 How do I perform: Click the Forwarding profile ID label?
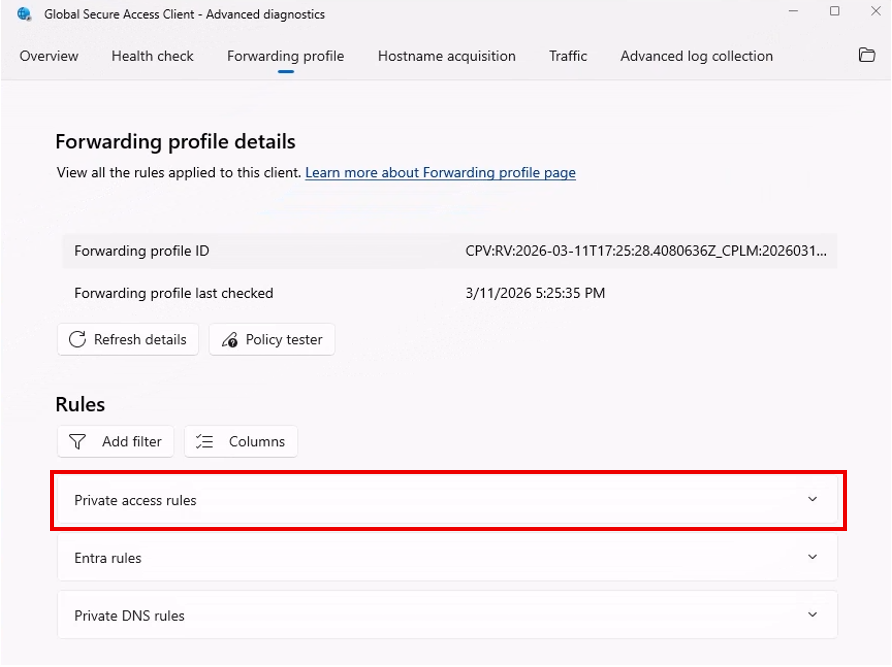[x=142, y=251]
